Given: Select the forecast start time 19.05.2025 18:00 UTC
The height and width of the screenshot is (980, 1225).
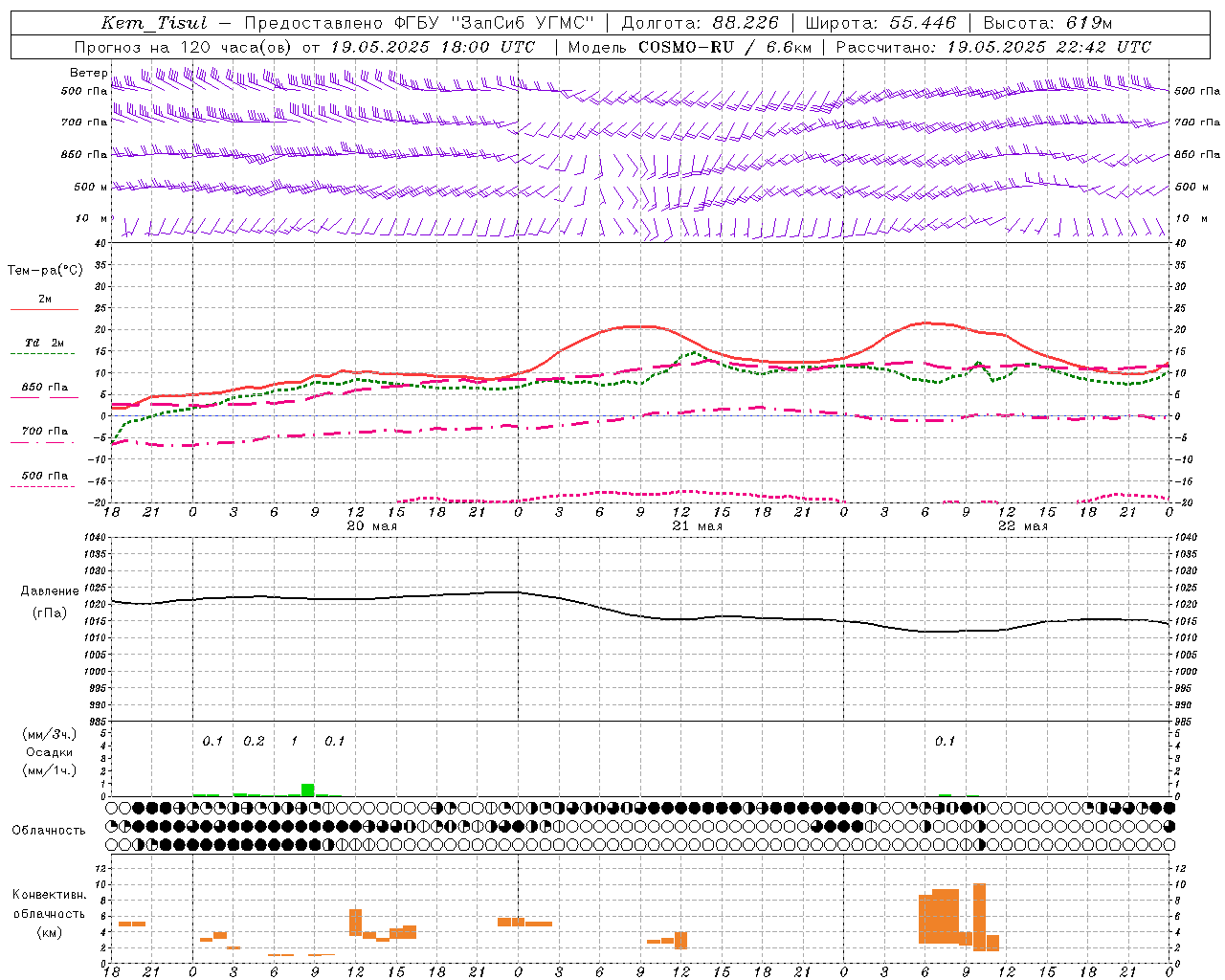Looking at the screenshot, I should click(433, 47).
